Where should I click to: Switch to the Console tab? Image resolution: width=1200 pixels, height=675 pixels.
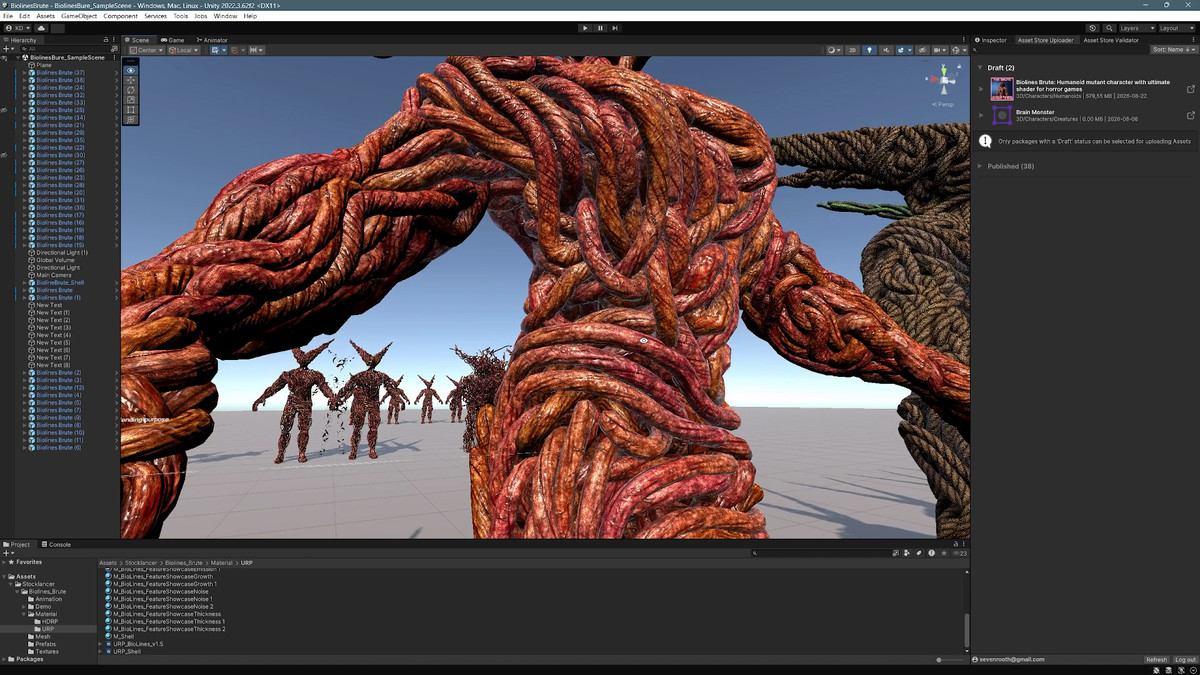(x=56, y=544)
